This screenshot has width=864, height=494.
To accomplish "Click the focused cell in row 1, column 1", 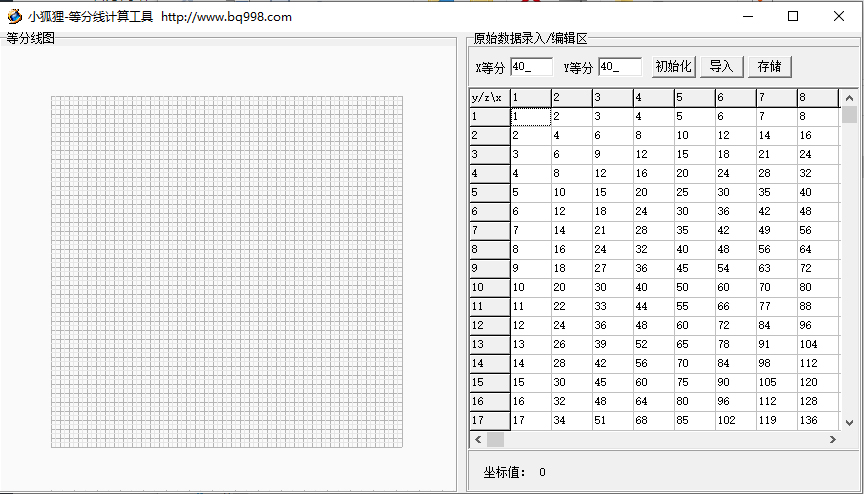I will coord(531,116).
